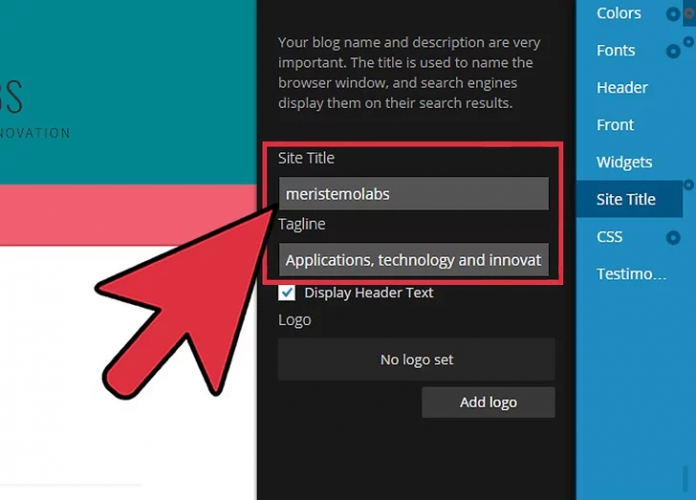This screenshot has width=696, height=500.
Task: Go to the Front section
Action: (x=615, y=125)
